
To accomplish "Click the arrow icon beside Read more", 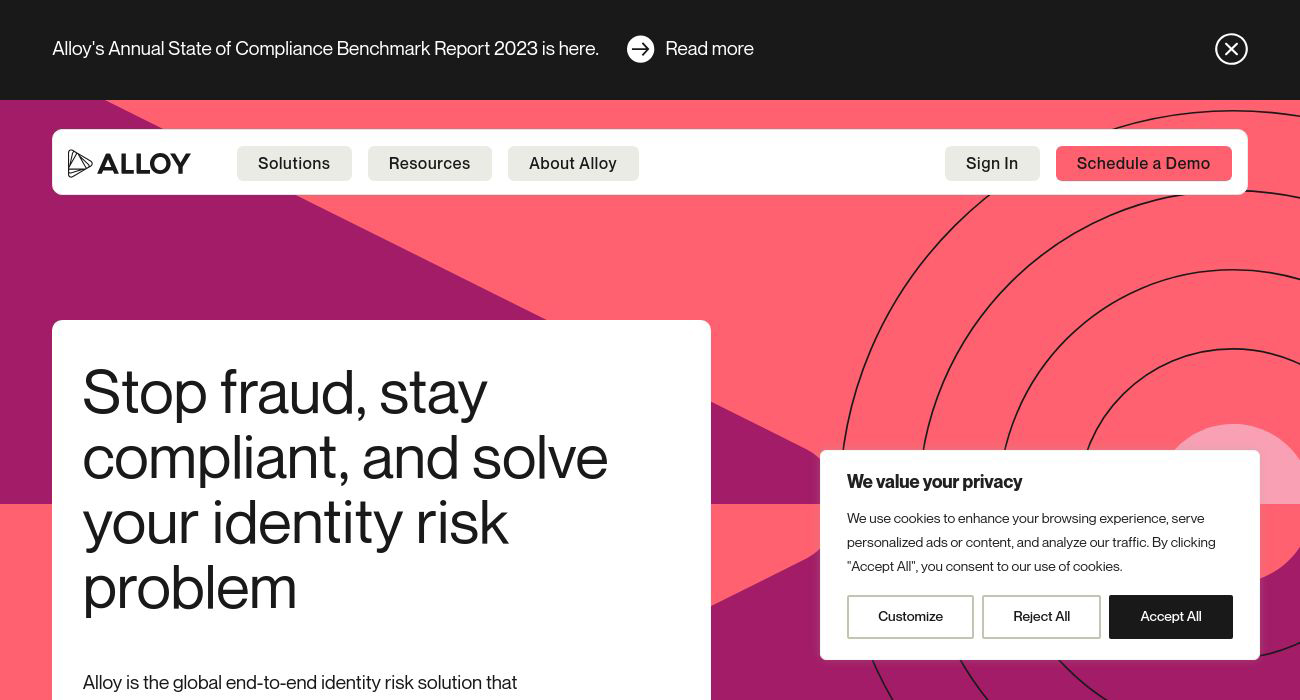I will point(640,49).
